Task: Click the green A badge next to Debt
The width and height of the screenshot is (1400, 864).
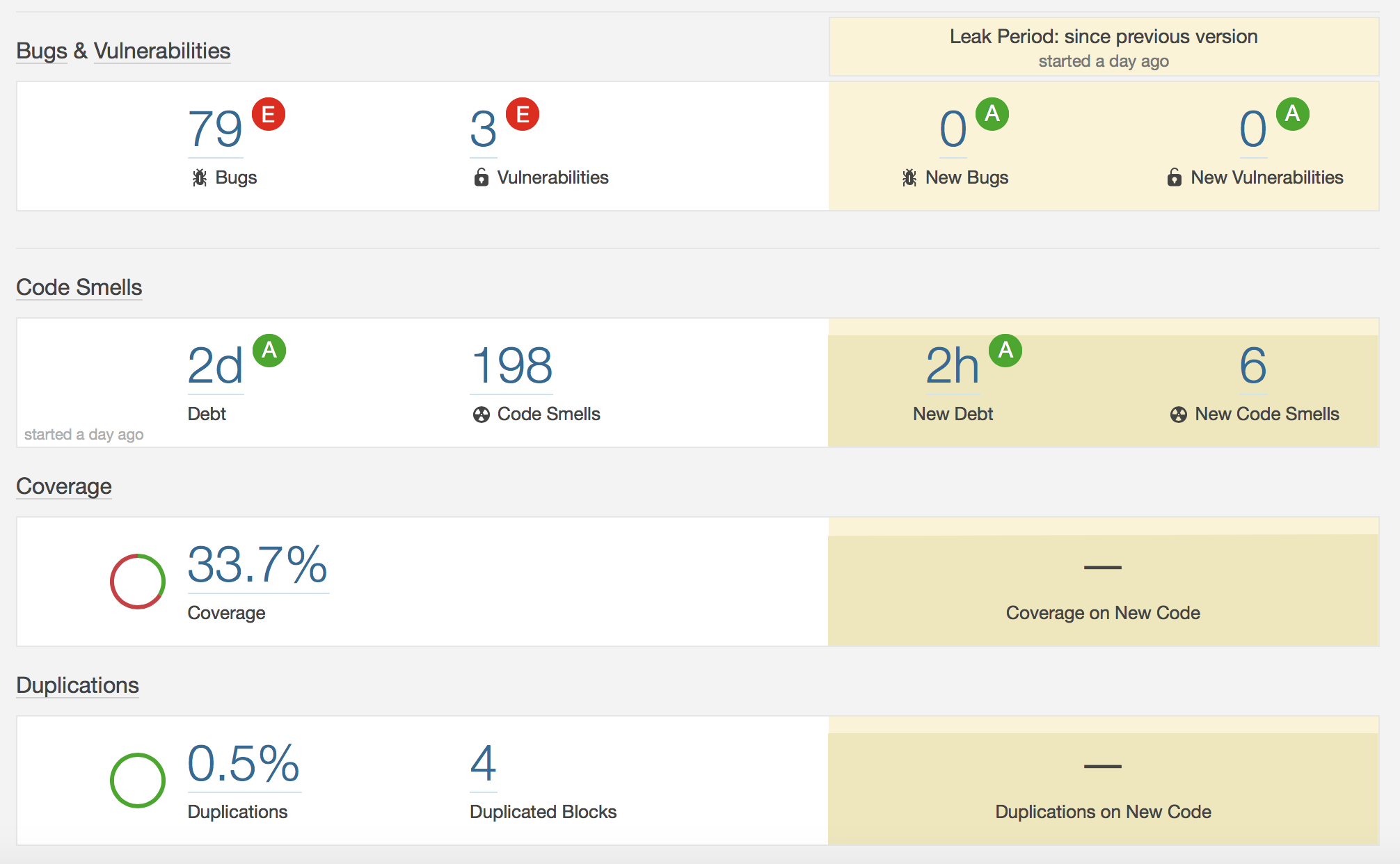Action: (271, 352)
